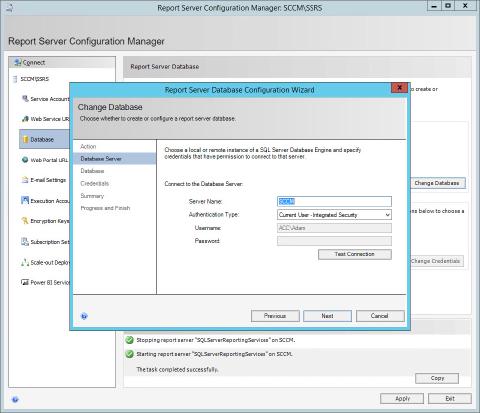Select the SCCM\SSRS server node icon
This screenshot has height=413, width=480.
tap(15, 79)
